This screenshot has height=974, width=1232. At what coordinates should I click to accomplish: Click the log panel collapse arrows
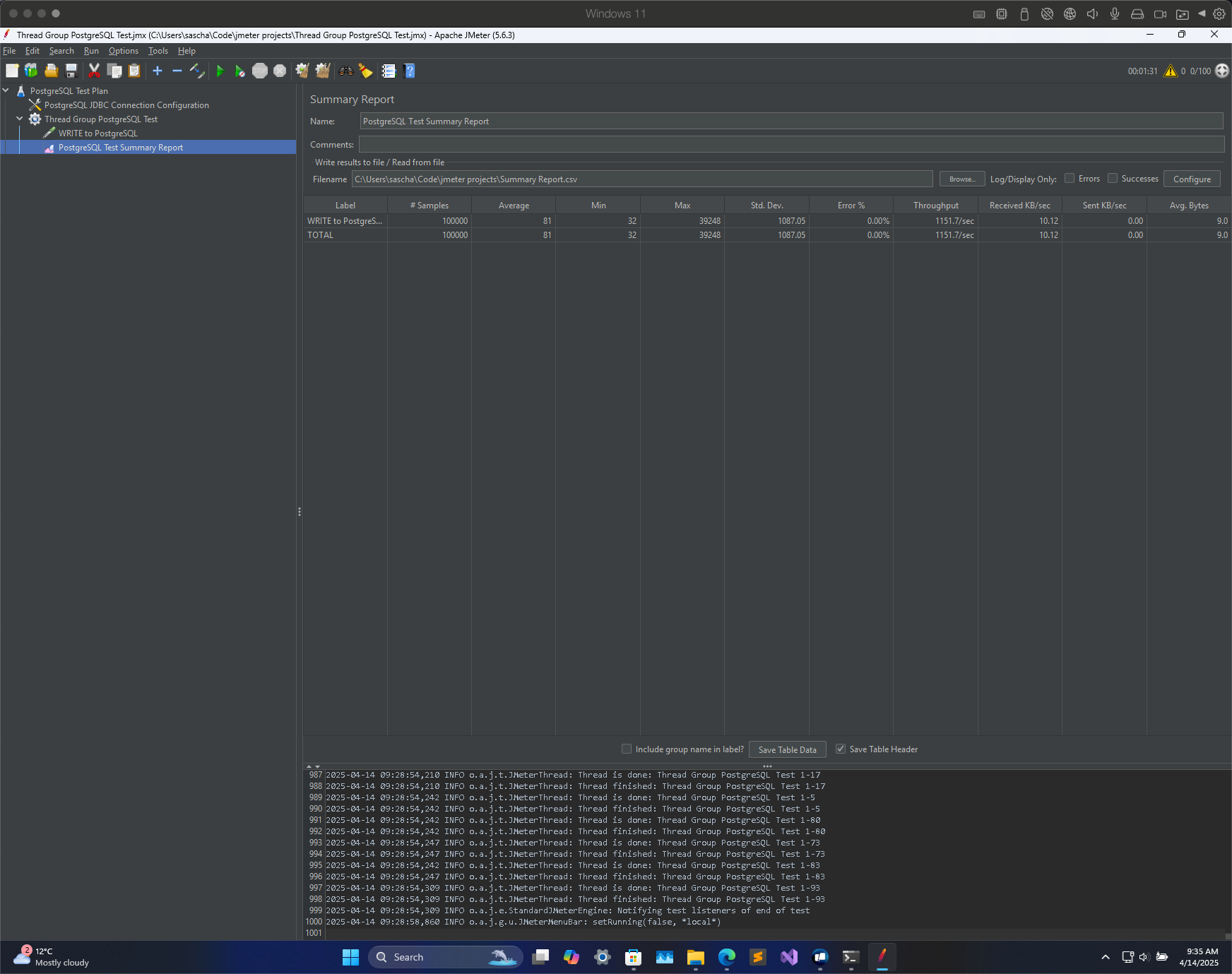(313, 766)
